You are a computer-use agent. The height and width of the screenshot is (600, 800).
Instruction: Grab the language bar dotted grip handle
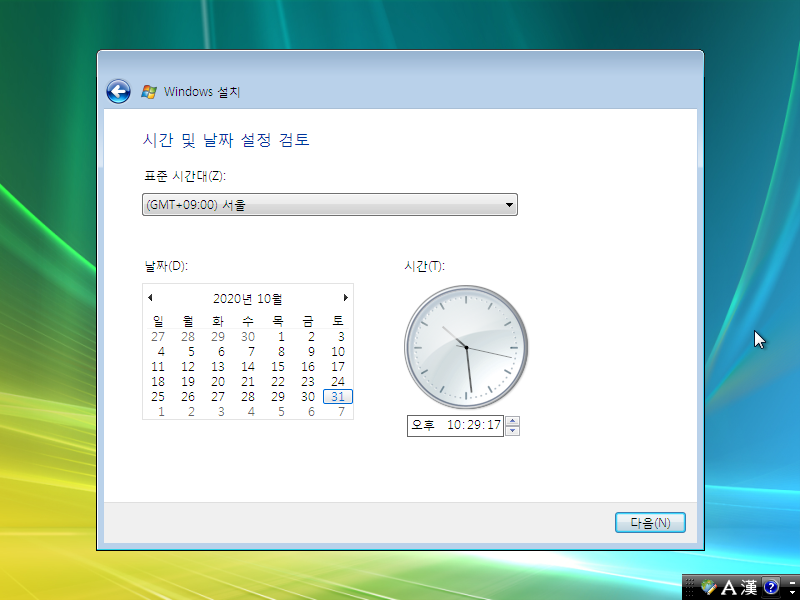[689, 587]
